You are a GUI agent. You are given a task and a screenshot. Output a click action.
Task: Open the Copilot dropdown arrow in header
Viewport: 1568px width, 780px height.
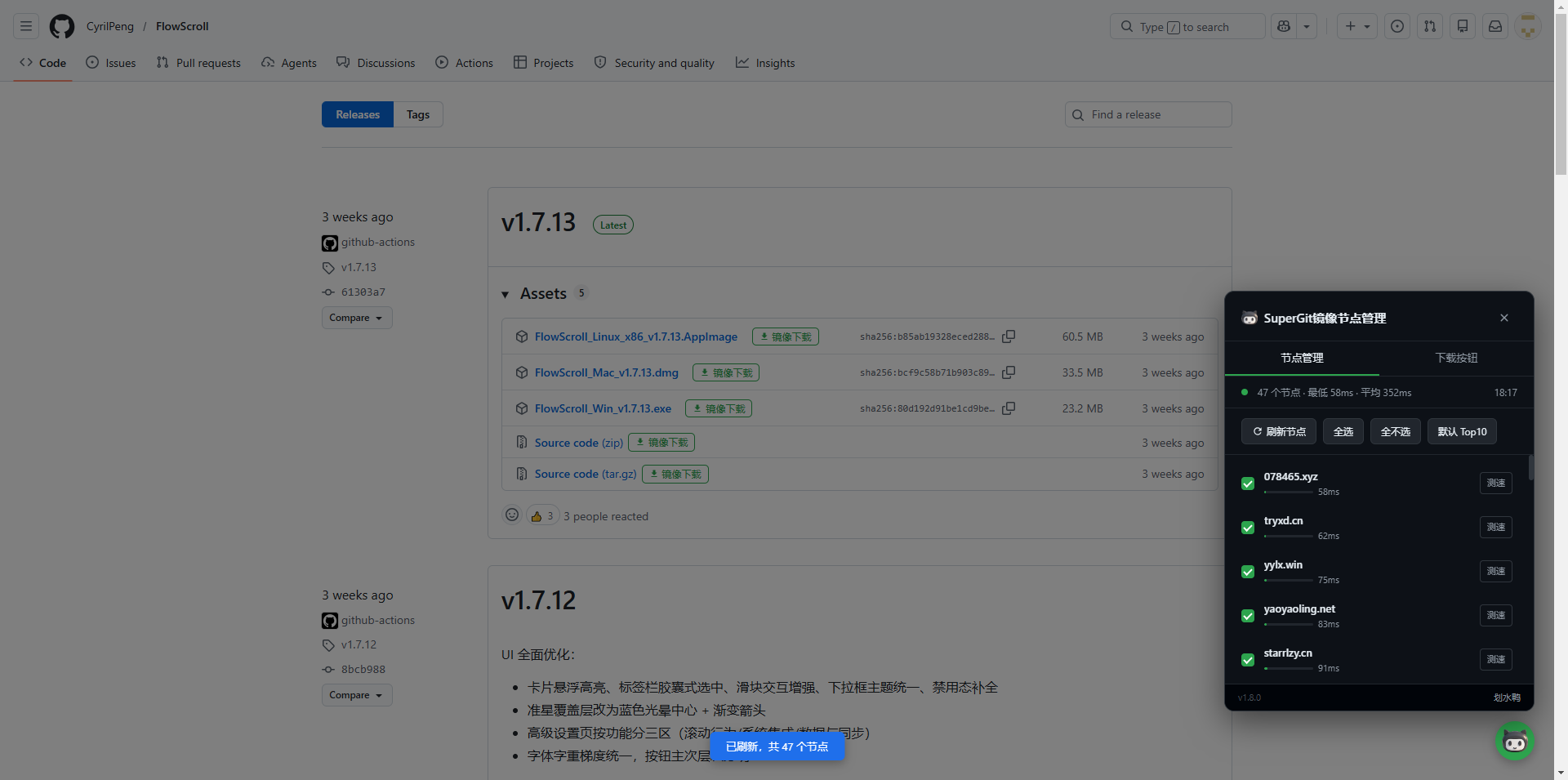tap(1307, 26)
